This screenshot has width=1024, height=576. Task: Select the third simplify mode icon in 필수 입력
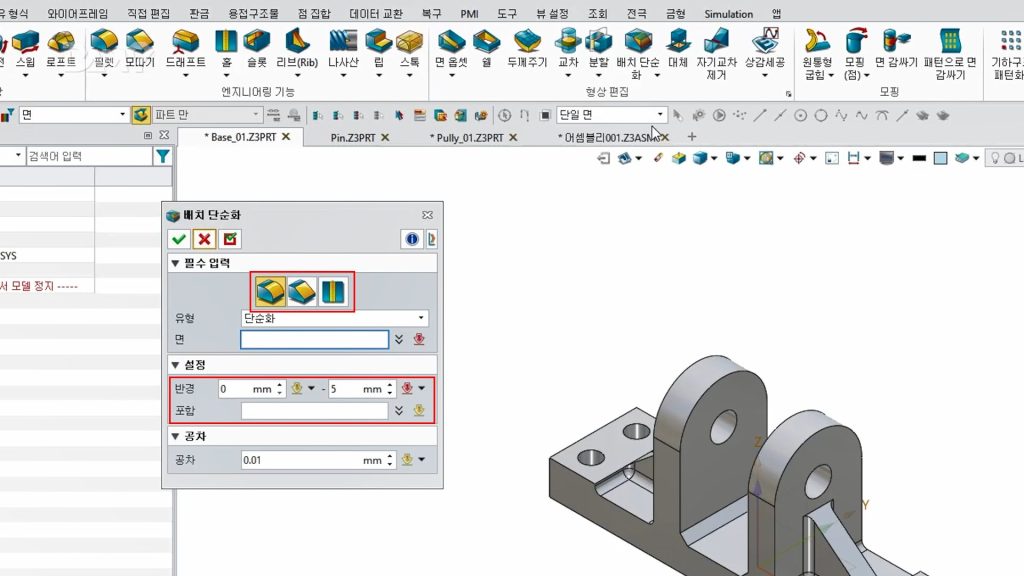point(333,292)
